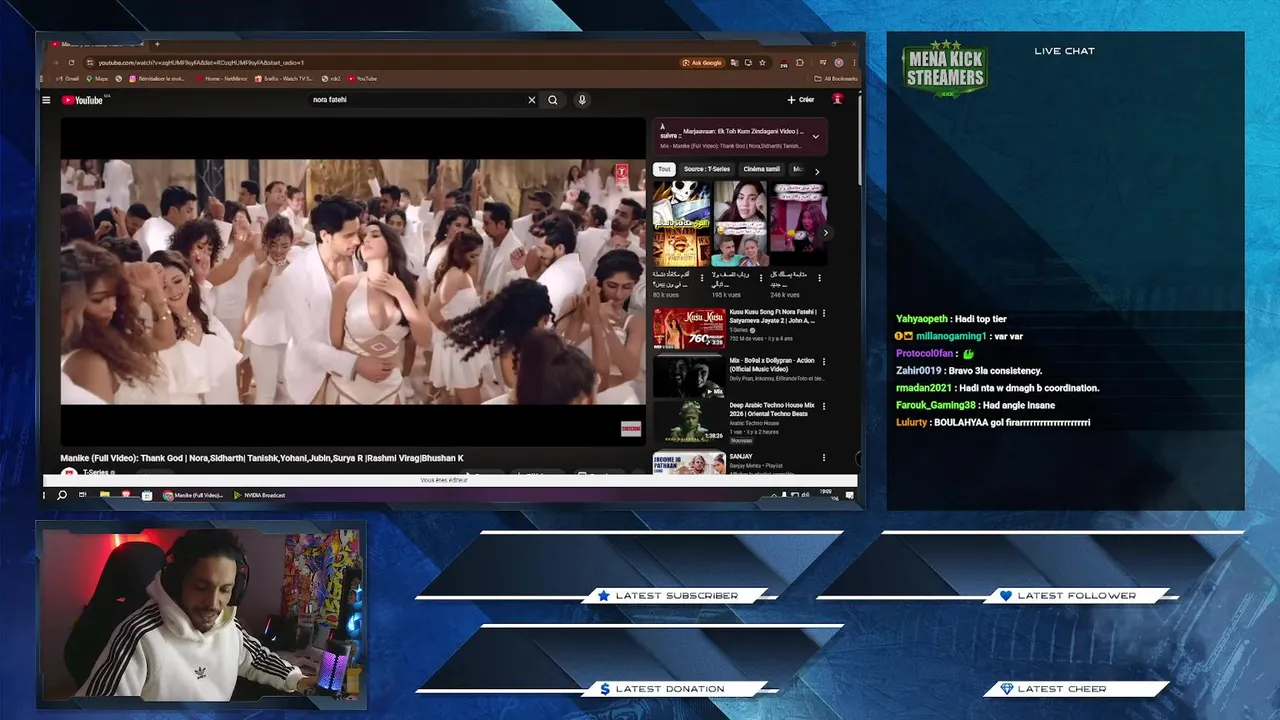Show the next Shorts with the shelf arrow

826,233
